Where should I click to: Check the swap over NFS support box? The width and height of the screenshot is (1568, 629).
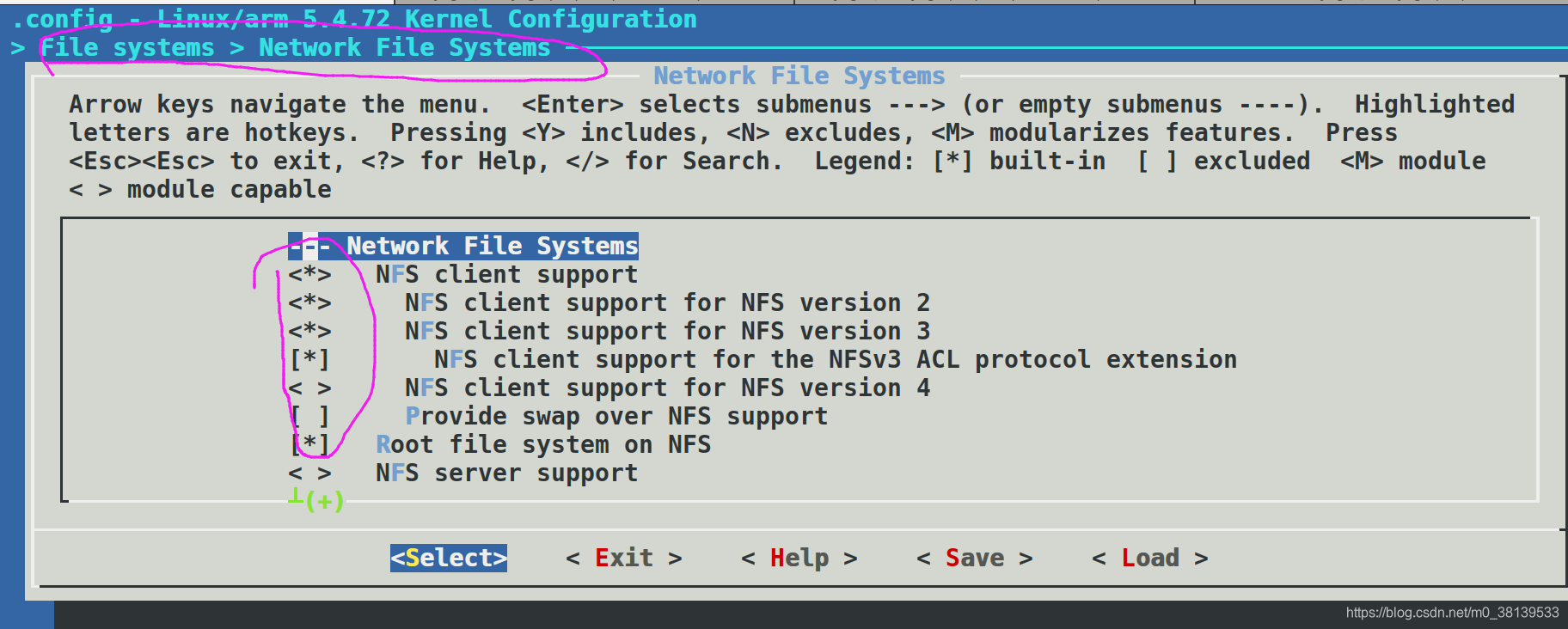[x=309, y=417]
